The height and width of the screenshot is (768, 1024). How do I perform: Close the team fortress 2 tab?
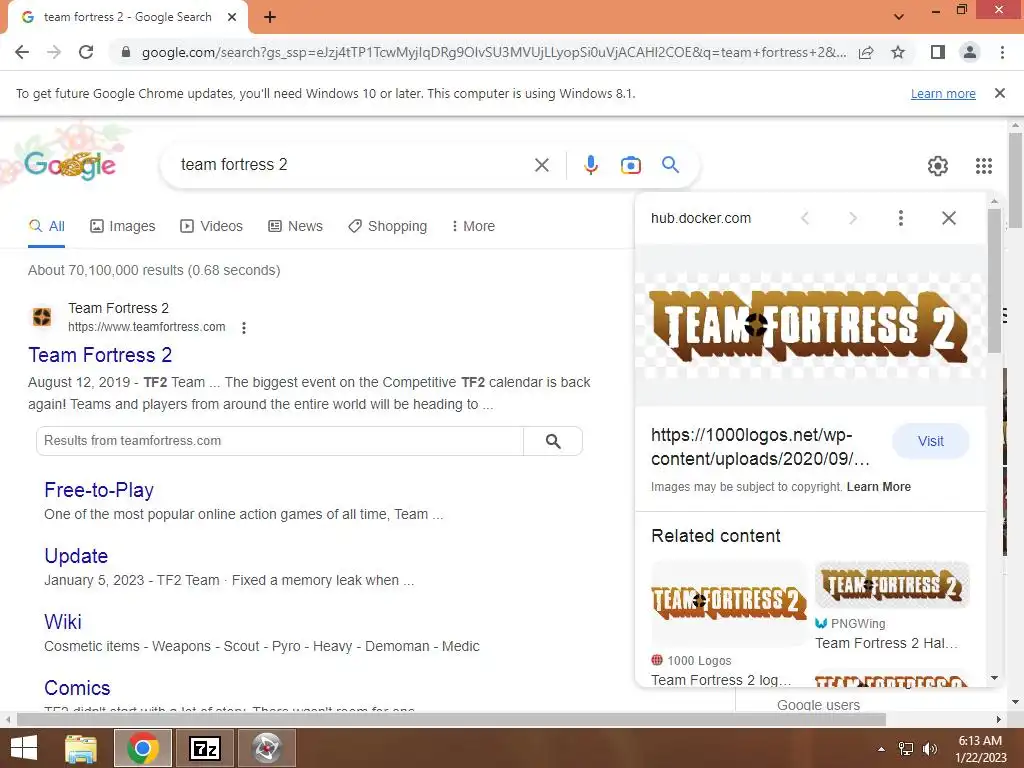(x=232, y=17)
